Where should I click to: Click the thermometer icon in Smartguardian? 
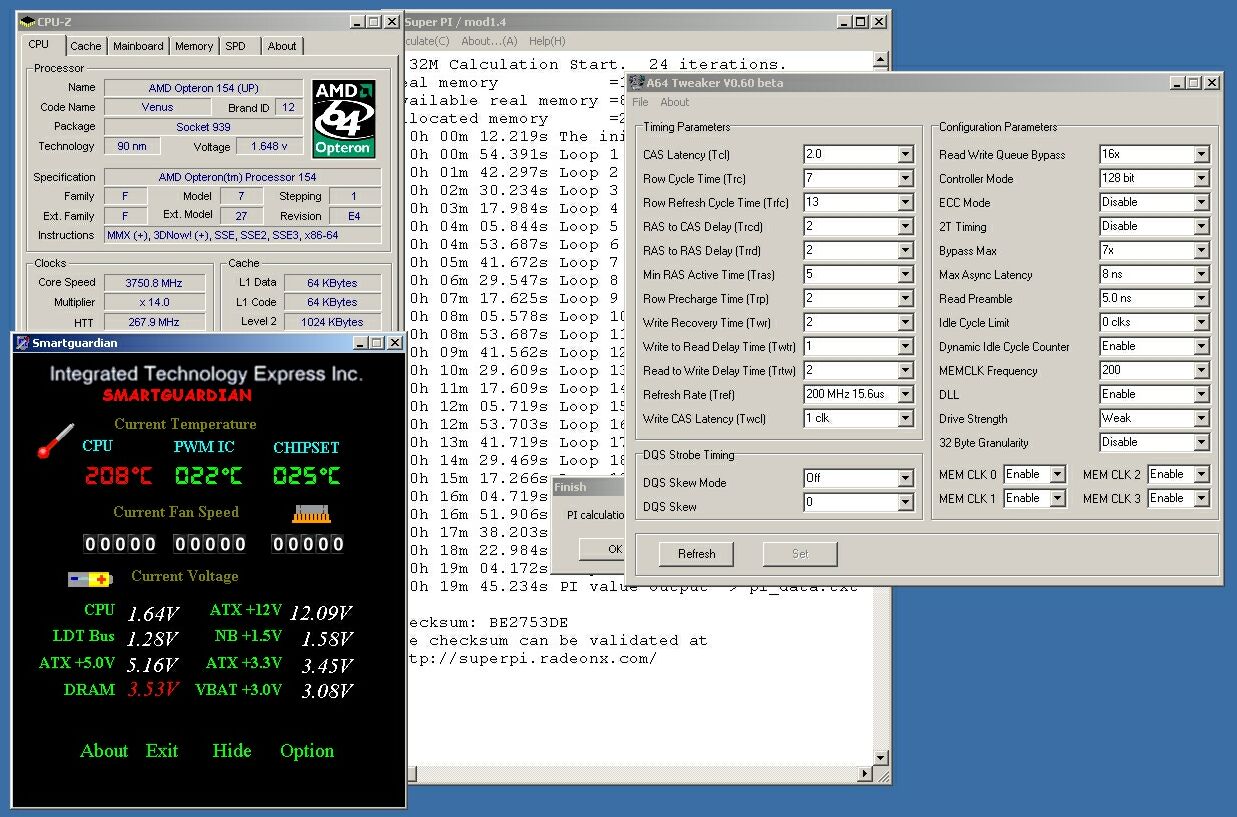pyautogui.click(x=56, y=441)
